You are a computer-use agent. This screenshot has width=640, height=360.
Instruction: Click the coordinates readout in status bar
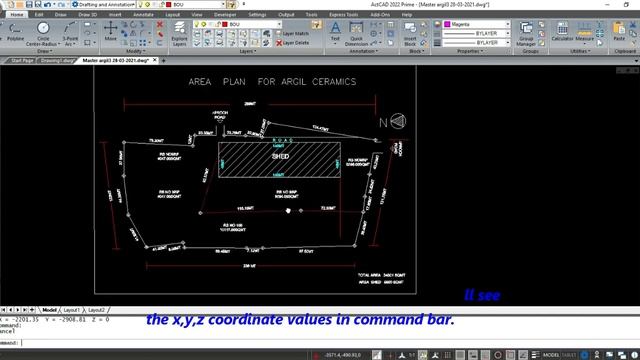[x=342, y=355]
